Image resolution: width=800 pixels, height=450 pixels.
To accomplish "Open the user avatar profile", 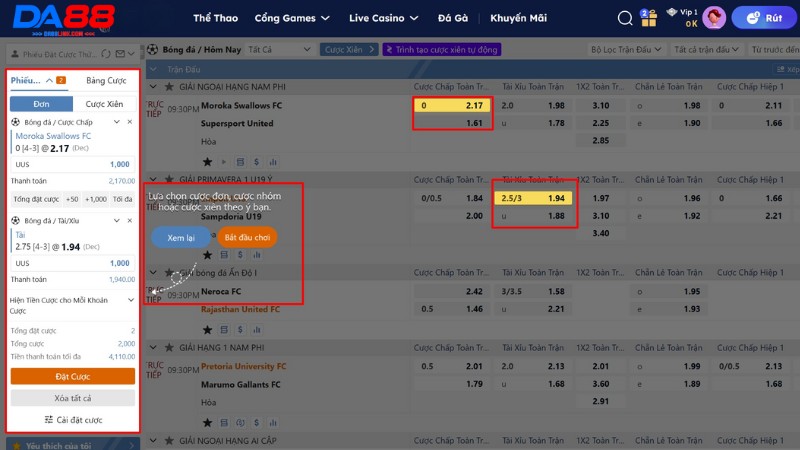I will [714, 18].
